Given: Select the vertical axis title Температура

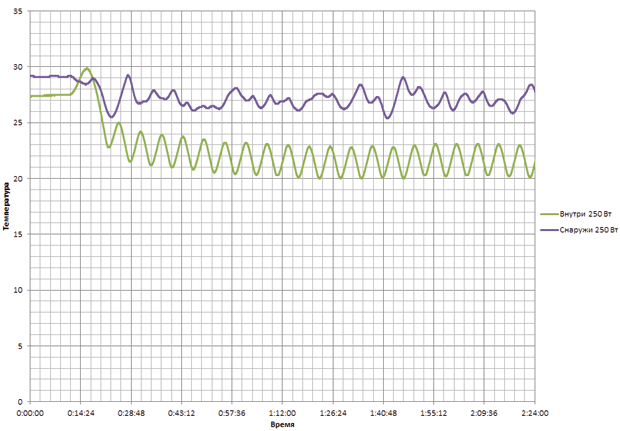Looking at the screenshot, I should tap(6, 206).
